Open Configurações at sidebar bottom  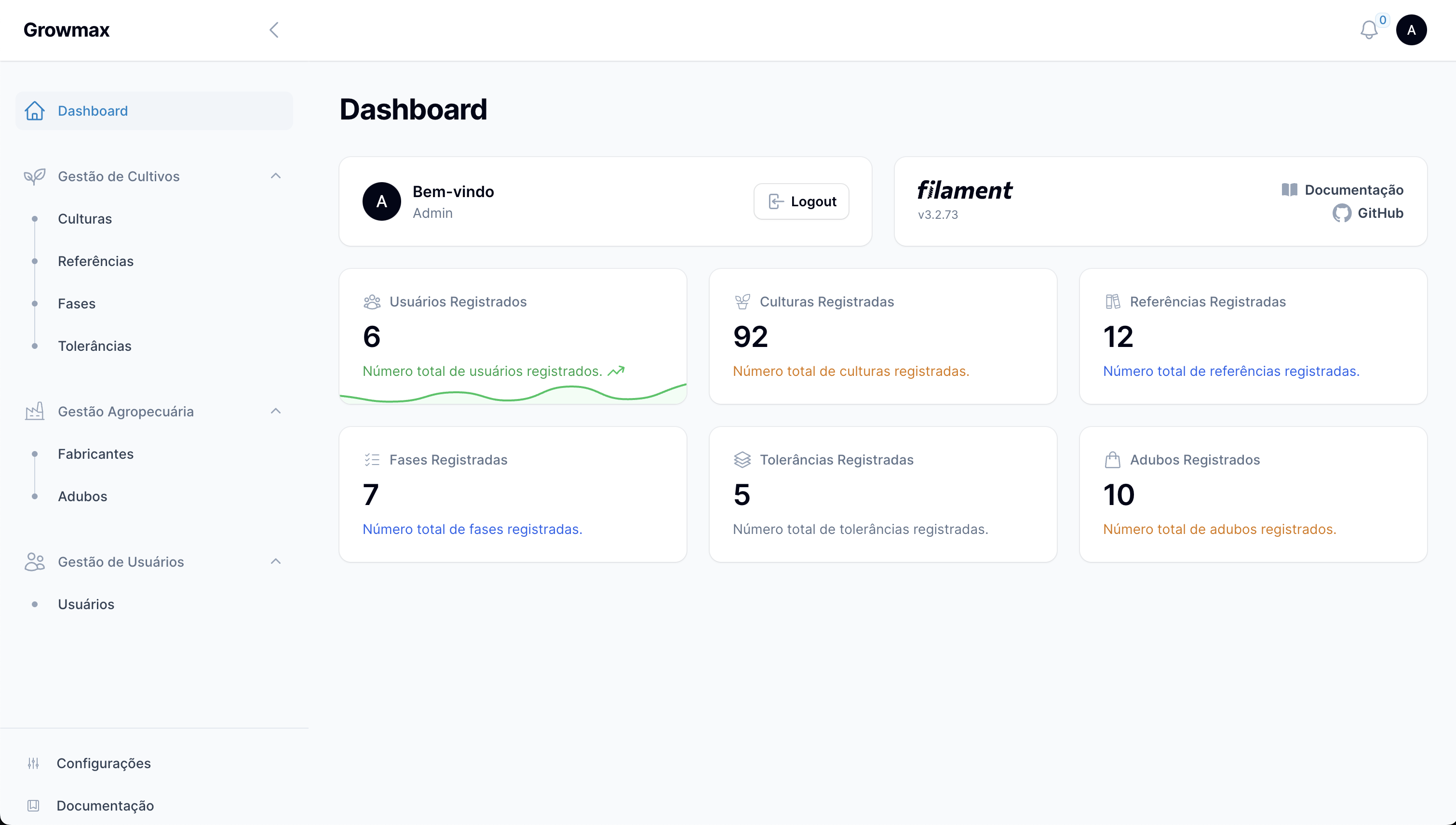click(104, 763)
